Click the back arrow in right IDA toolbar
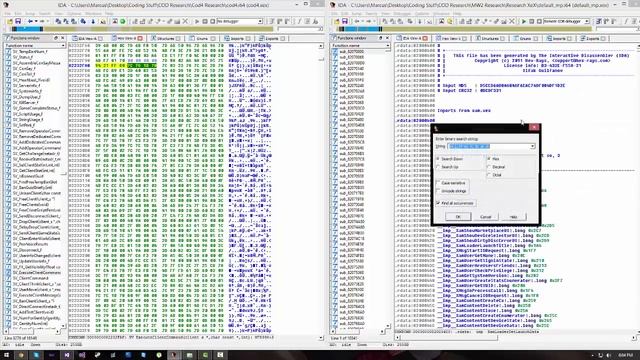The width and height of the screenshot is (640, 360). 357,21
